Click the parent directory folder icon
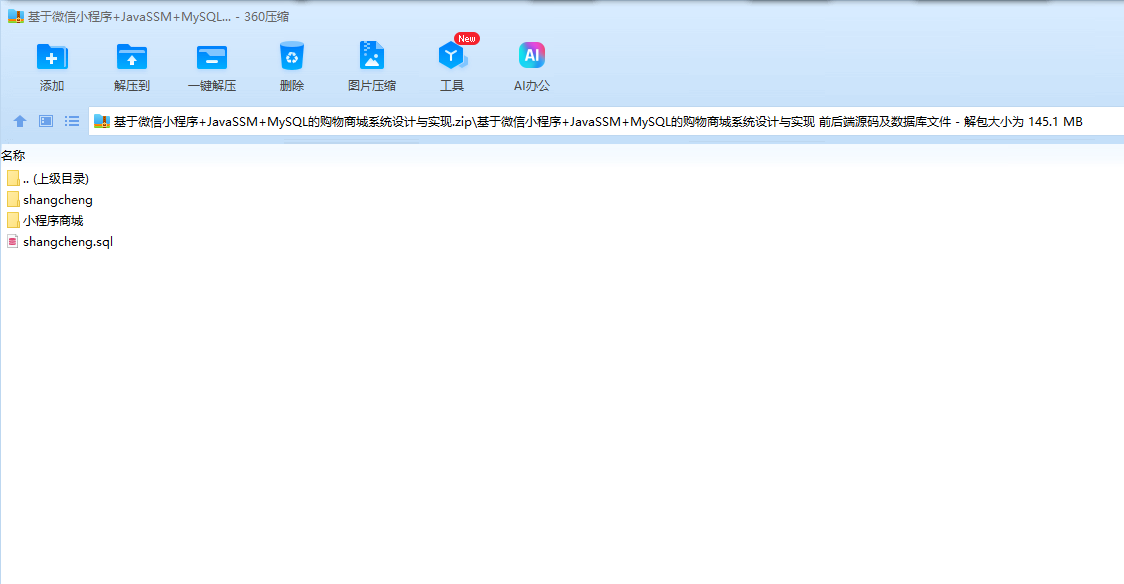 pyautogui.click(x=13, y=178)
